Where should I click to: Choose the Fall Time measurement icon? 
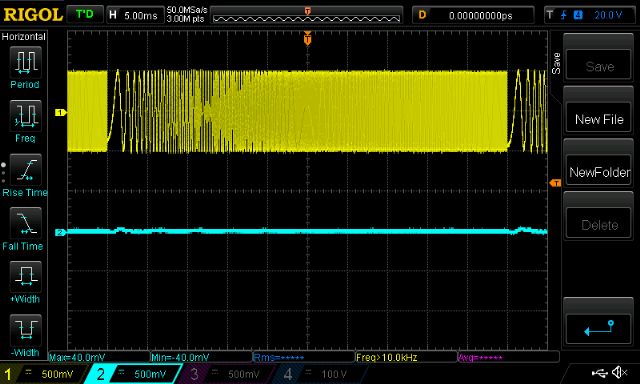(25, 223)
